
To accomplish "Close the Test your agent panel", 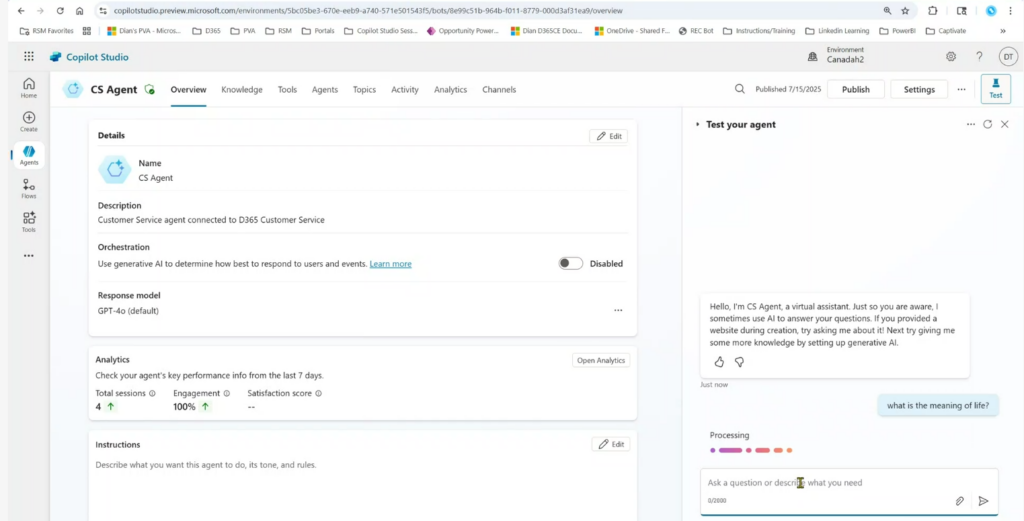I will tap(1004, 124).
